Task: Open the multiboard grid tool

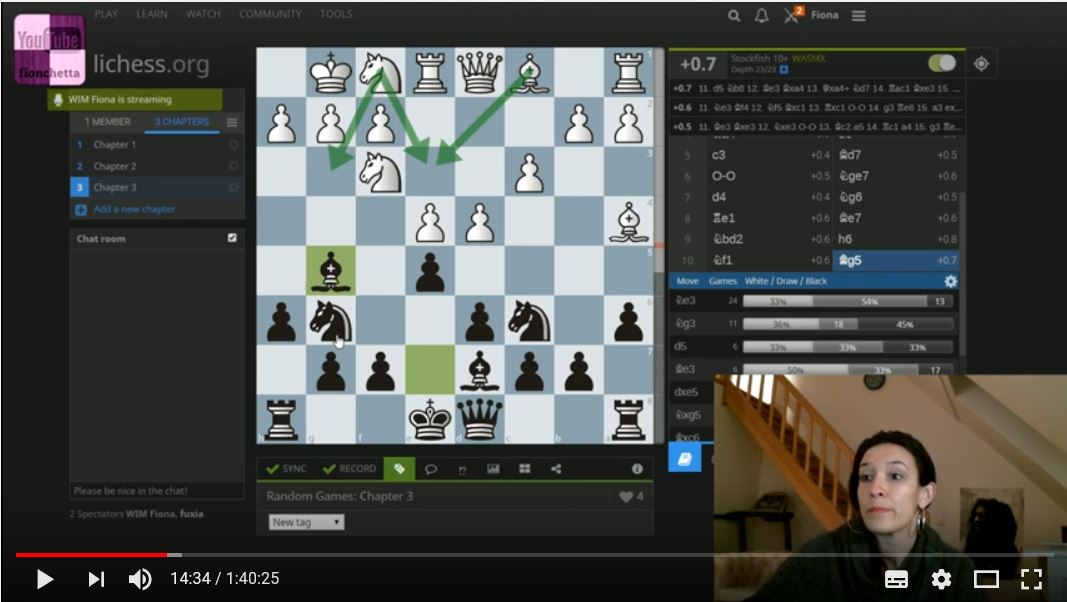Action: (525, 469)
